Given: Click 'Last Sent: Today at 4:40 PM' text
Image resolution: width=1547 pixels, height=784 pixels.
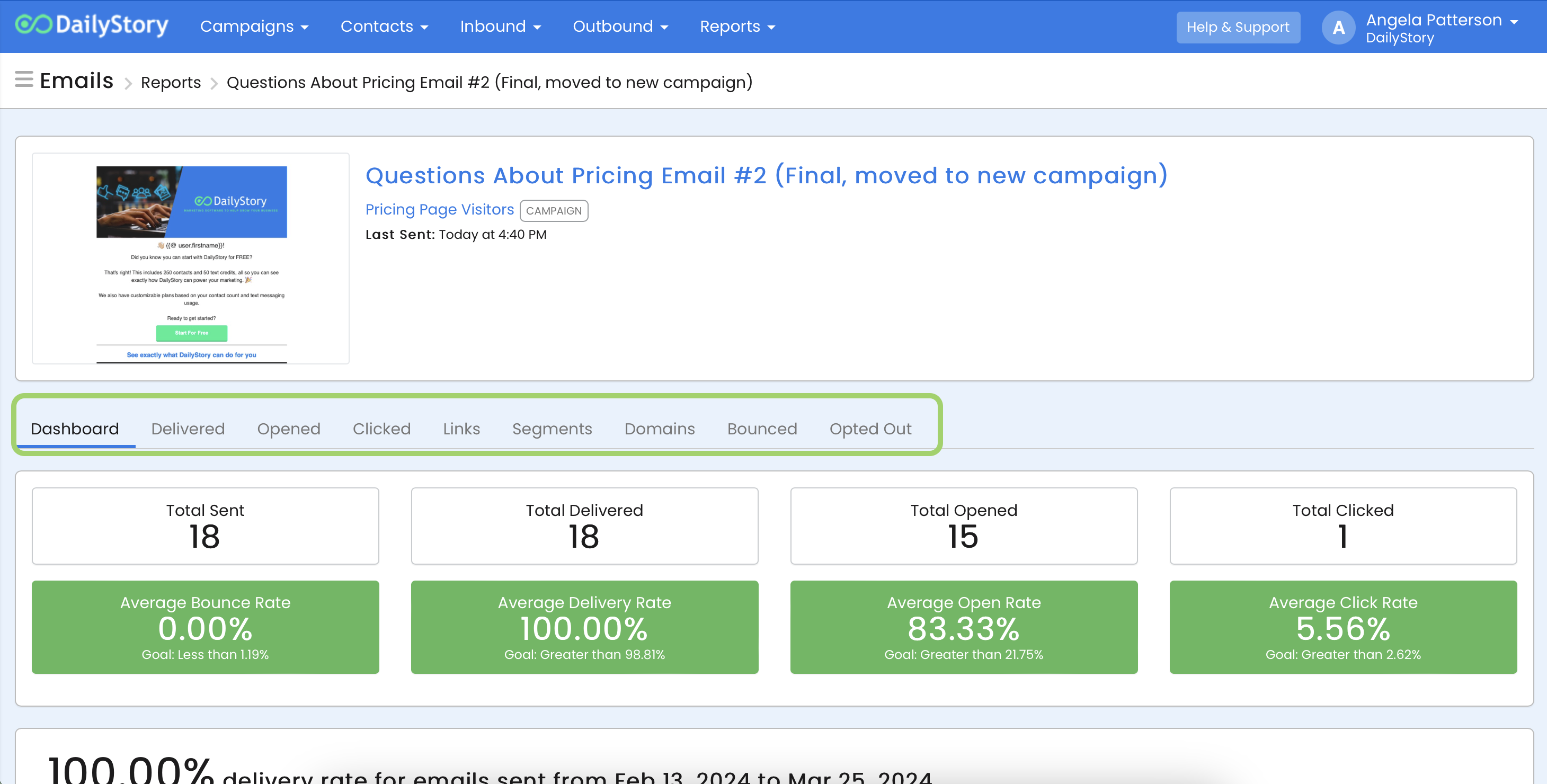Looking at the screenshot, I should [x=456, y=235].
